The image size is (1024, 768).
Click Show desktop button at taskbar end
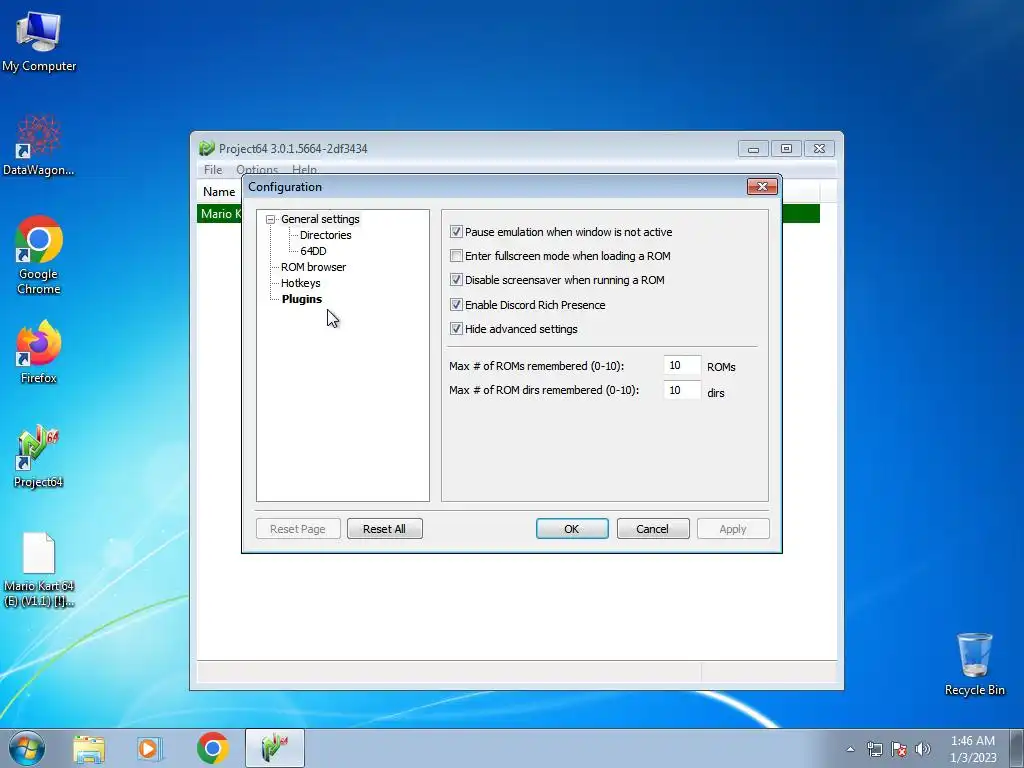1017,749
